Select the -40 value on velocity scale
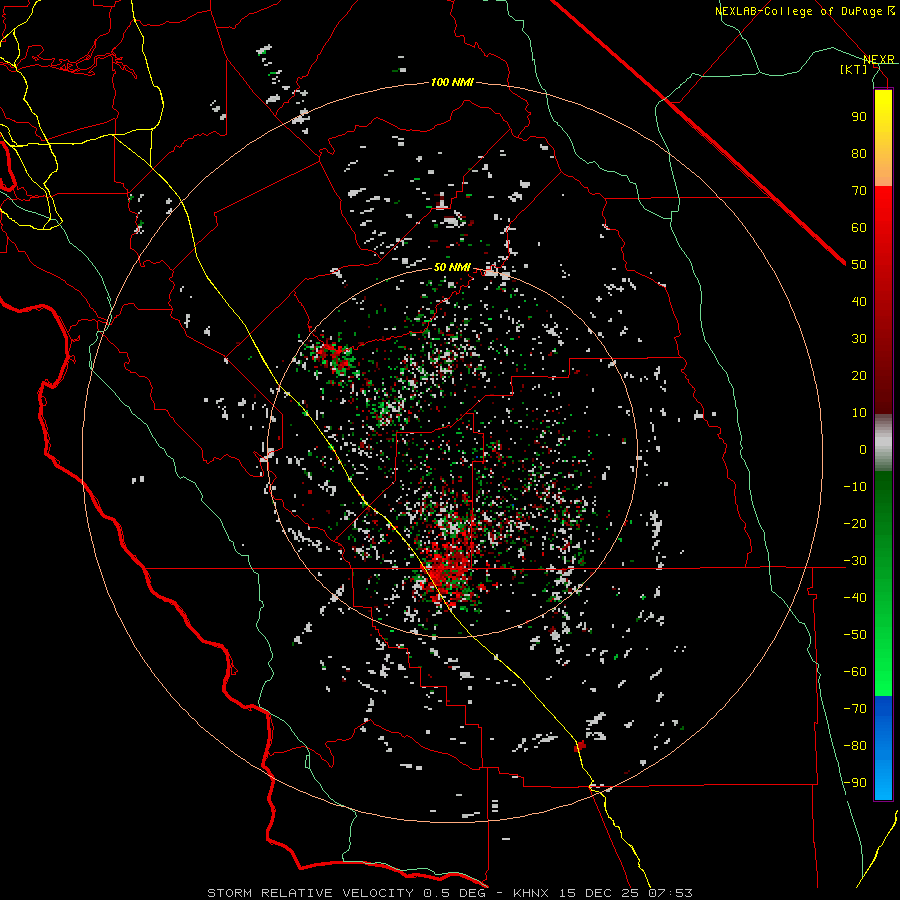The width and height of the screenshot is (900, 900). (855, 598)
